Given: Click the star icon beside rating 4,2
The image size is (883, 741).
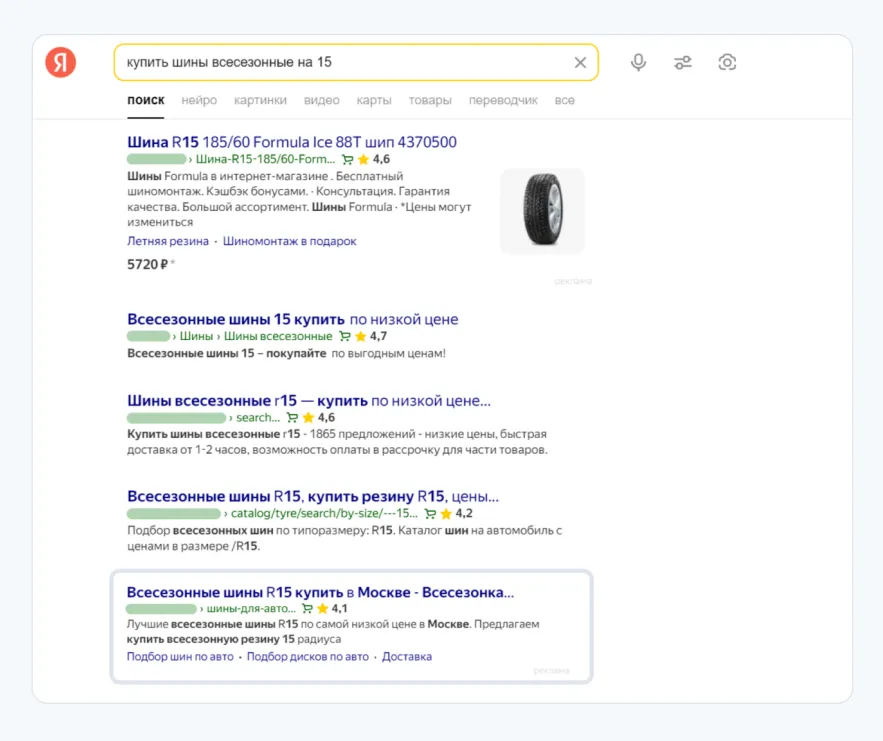Looking at the screenshot, I should point(446,514).
